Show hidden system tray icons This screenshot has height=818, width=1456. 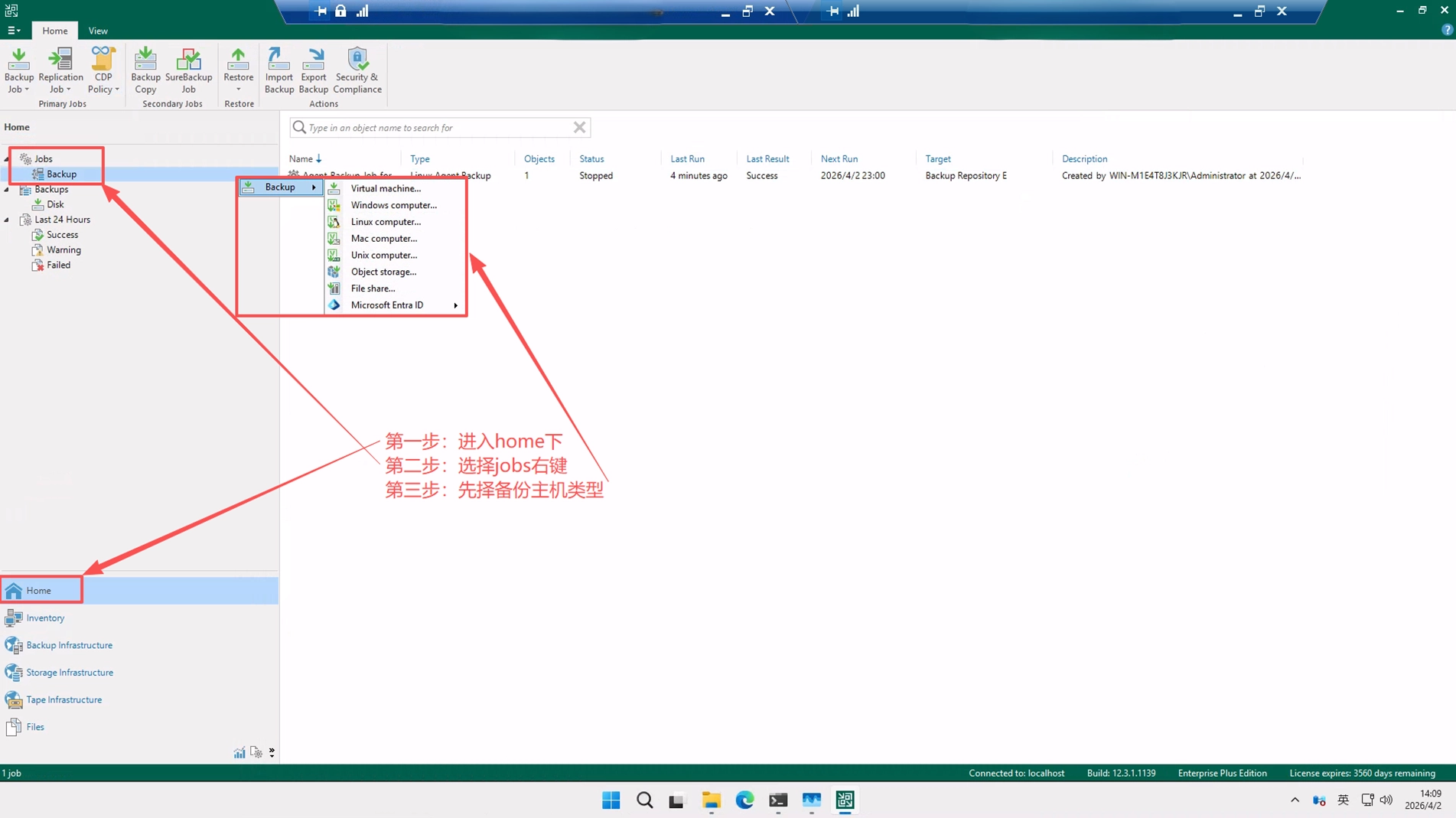[x=1295, y=800]
